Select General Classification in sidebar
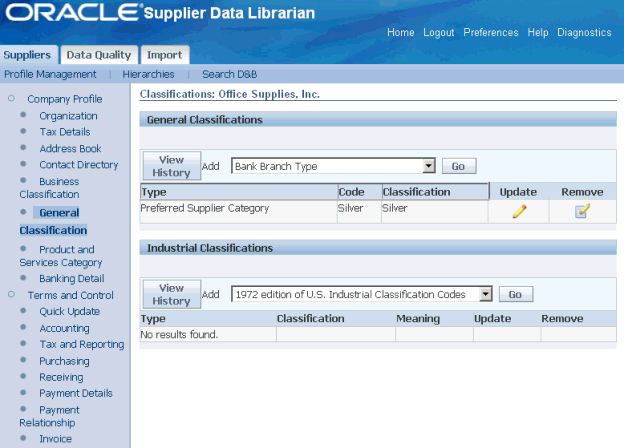Screen dimensions: 624x448 coord(53,221)
